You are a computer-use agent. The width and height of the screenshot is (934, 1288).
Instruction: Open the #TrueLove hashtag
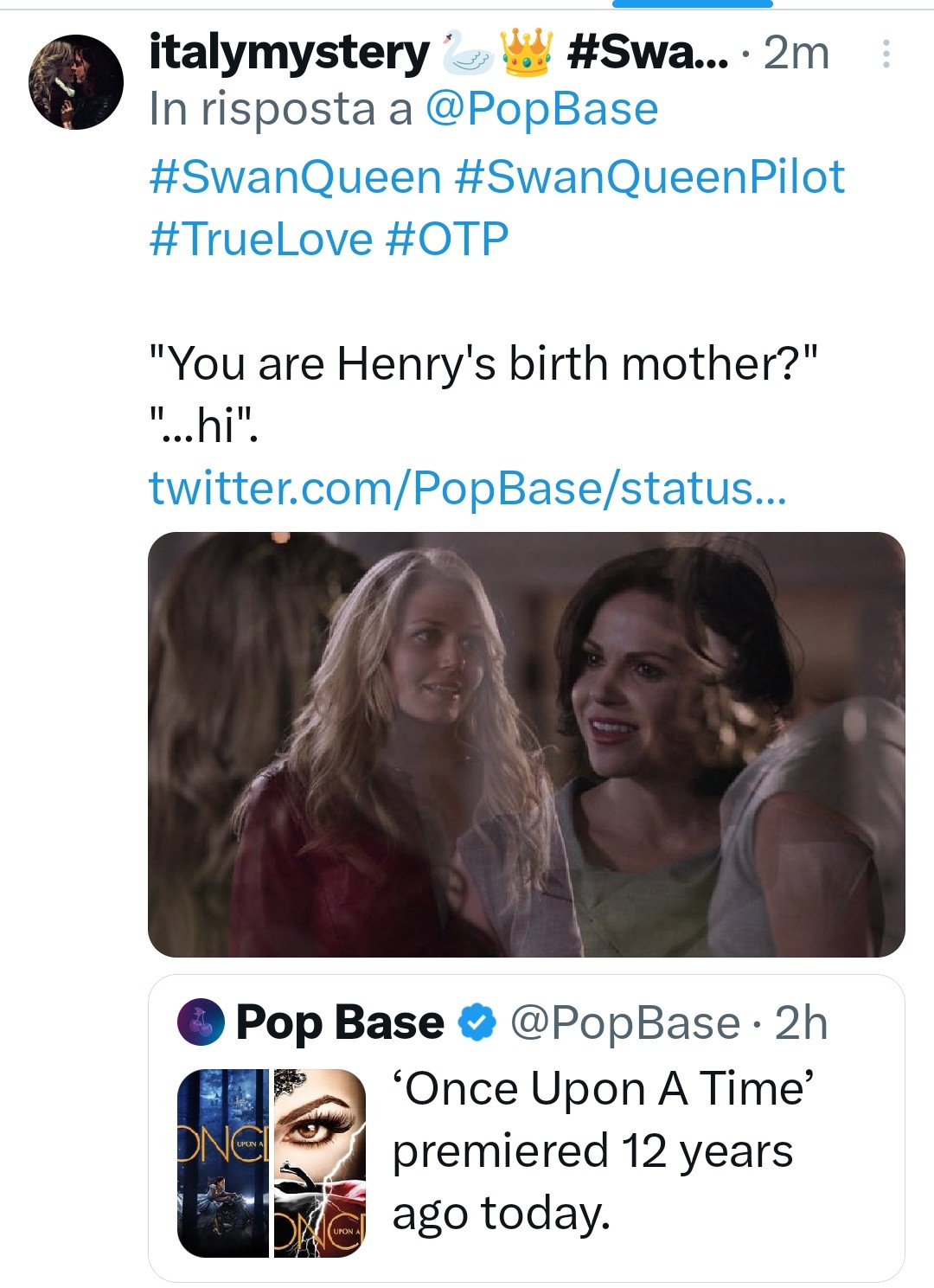(260, 239)
